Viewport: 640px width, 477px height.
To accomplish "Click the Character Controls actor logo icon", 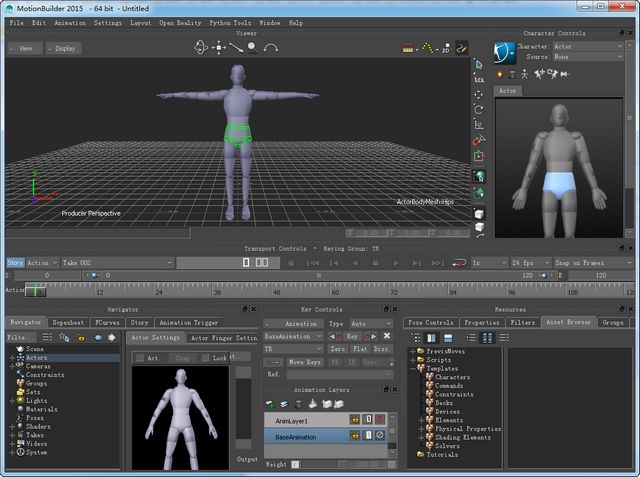I will (x=505, y=53).
